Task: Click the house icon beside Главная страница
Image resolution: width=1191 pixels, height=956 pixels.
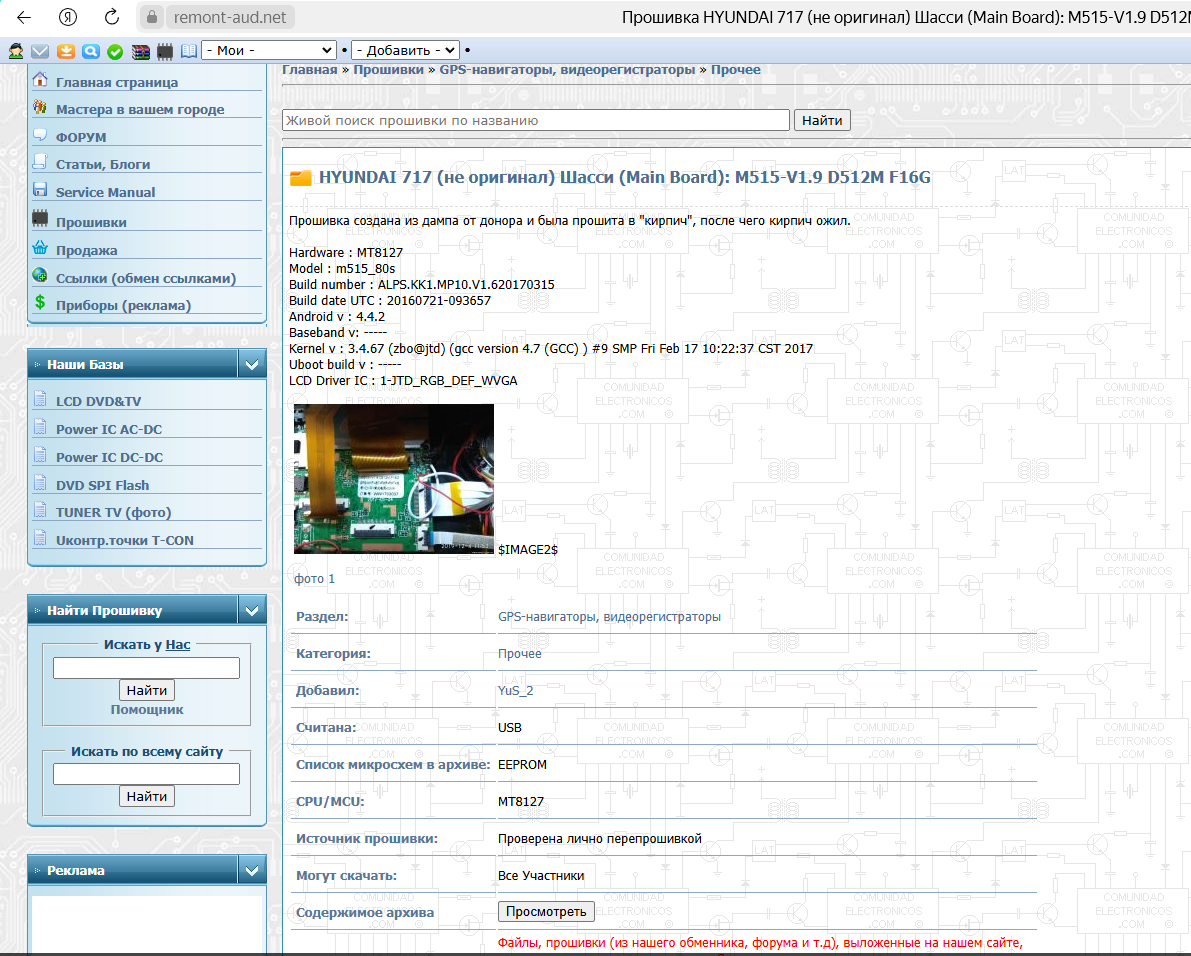Action: tap(40, 80)
